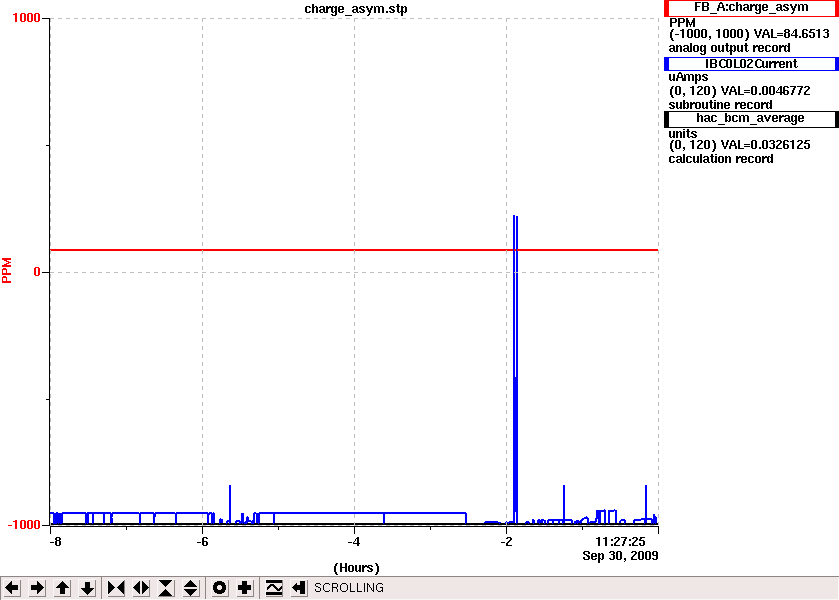
Task: Pan the graph left with the left arrow
Action: click(12, 588)
